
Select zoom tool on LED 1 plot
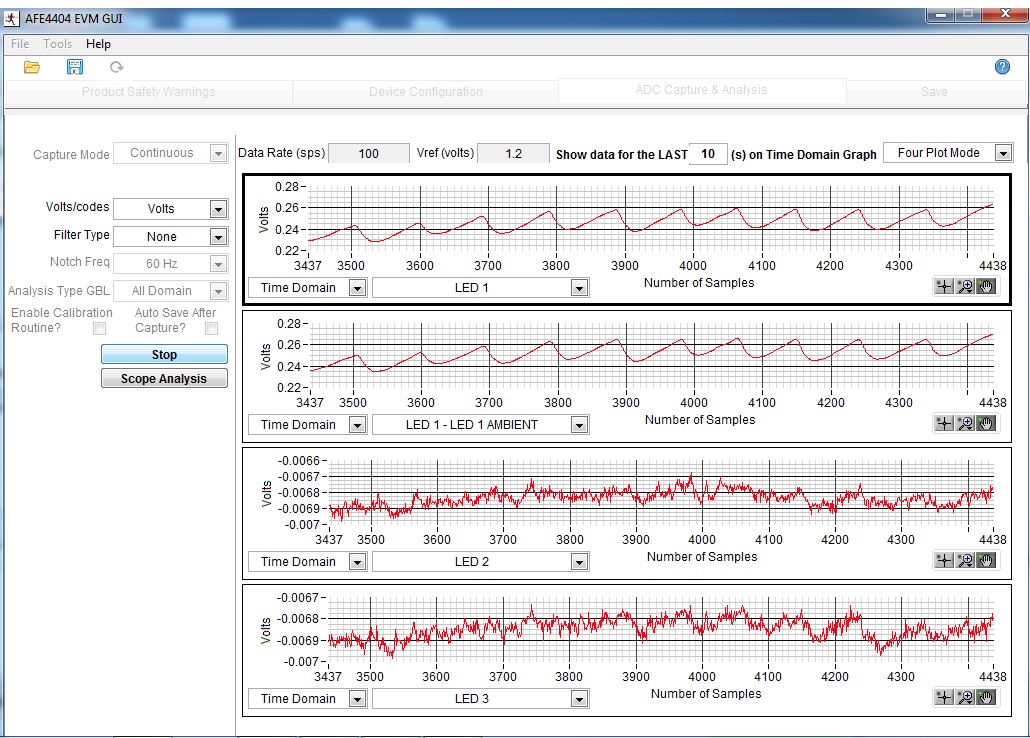[965, 287]
